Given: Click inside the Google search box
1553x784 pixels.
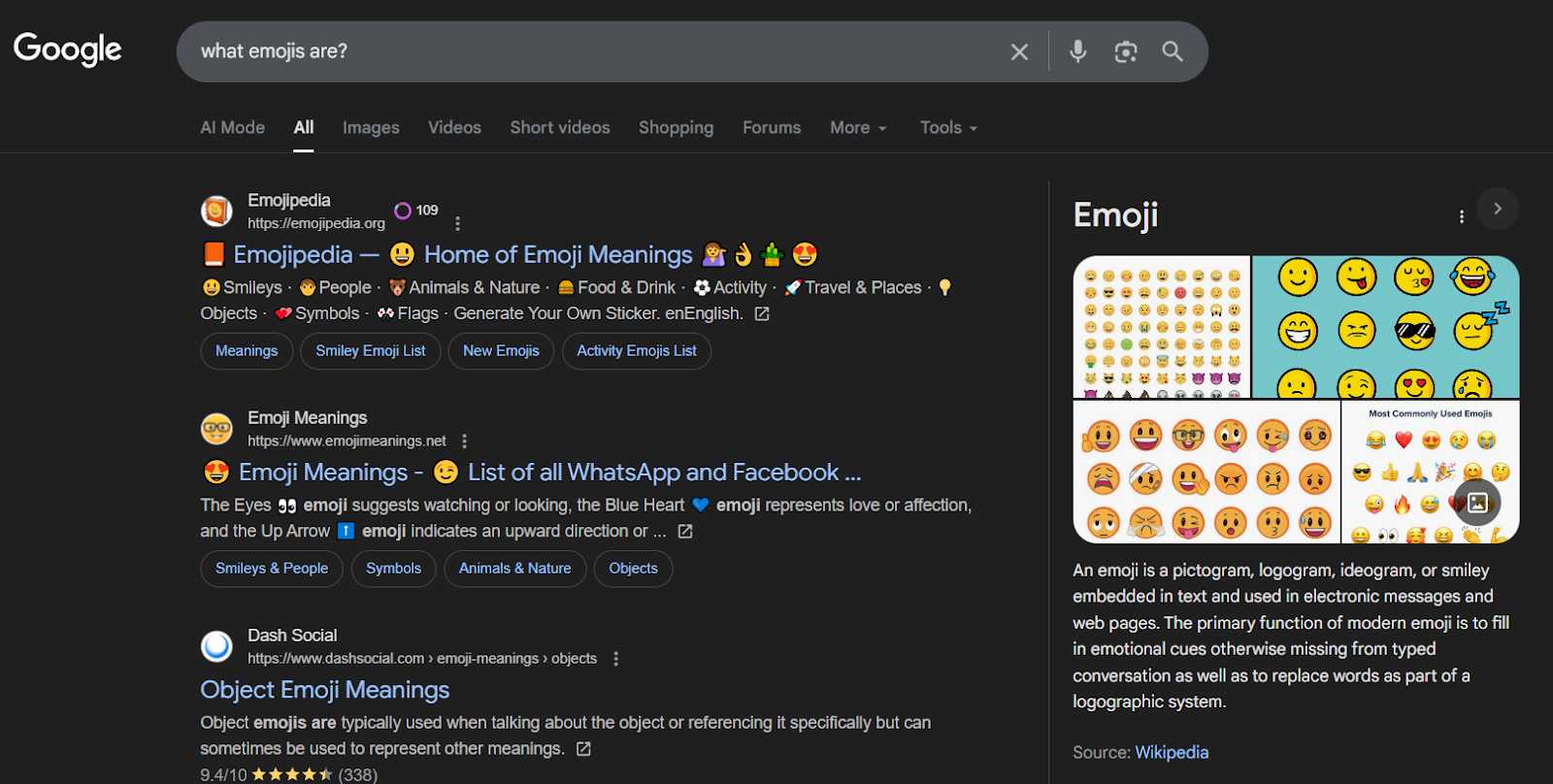Looking at the screenshot, I should (582, 51).
